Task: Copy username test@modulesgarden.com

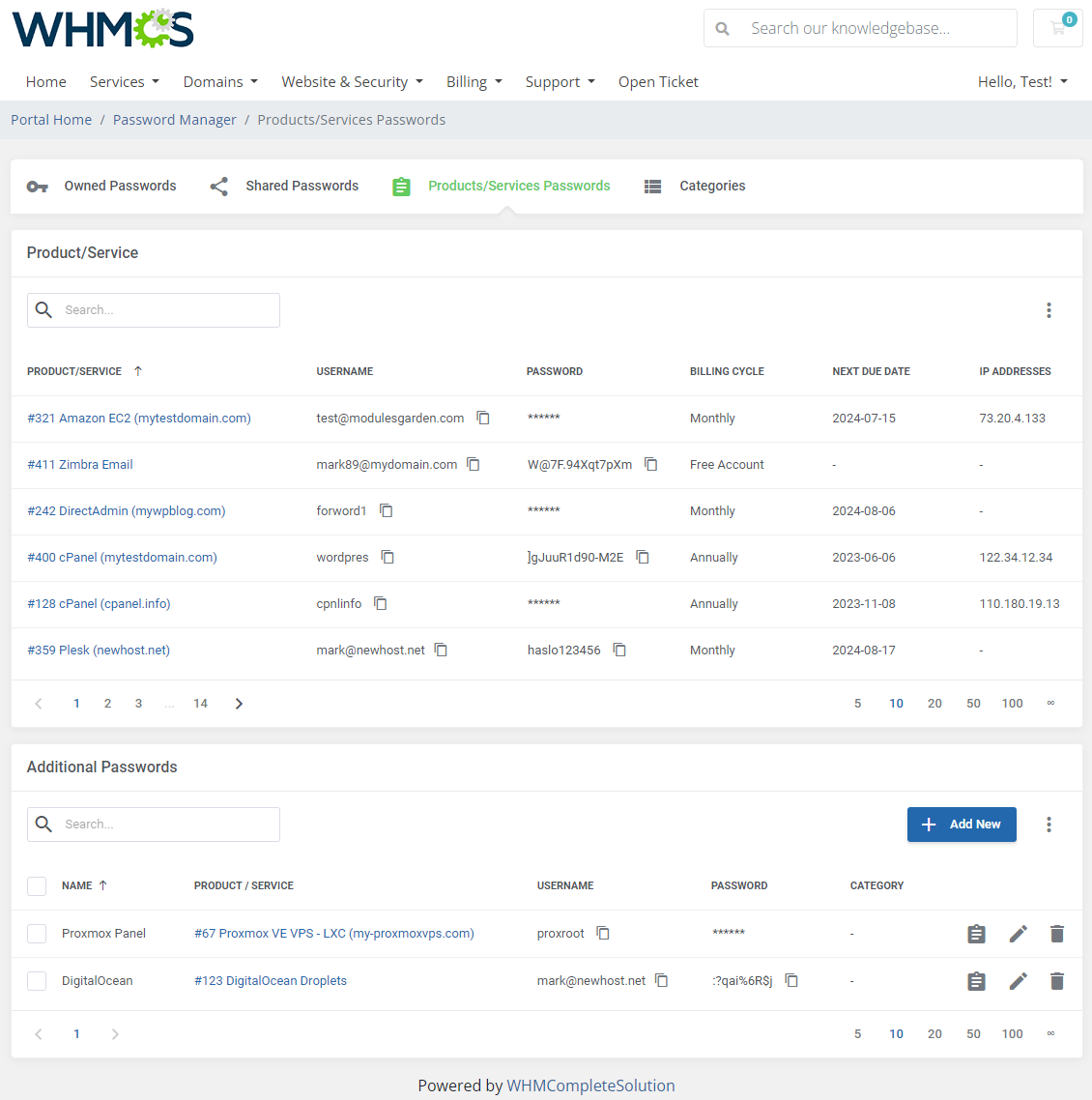Action: (483, 419)
